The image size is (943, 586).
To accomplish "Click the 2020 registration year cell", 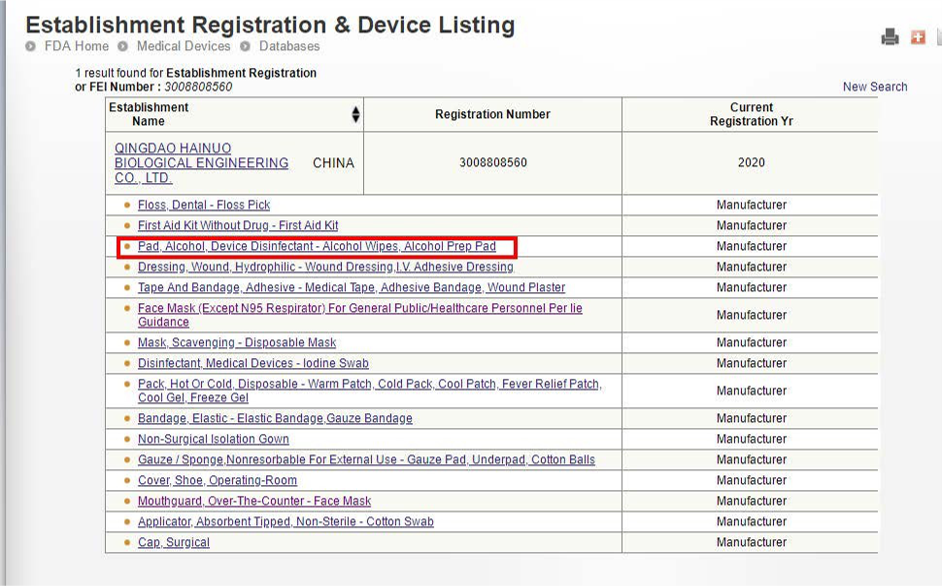I will pyautogui.click(x=751, y=162).
